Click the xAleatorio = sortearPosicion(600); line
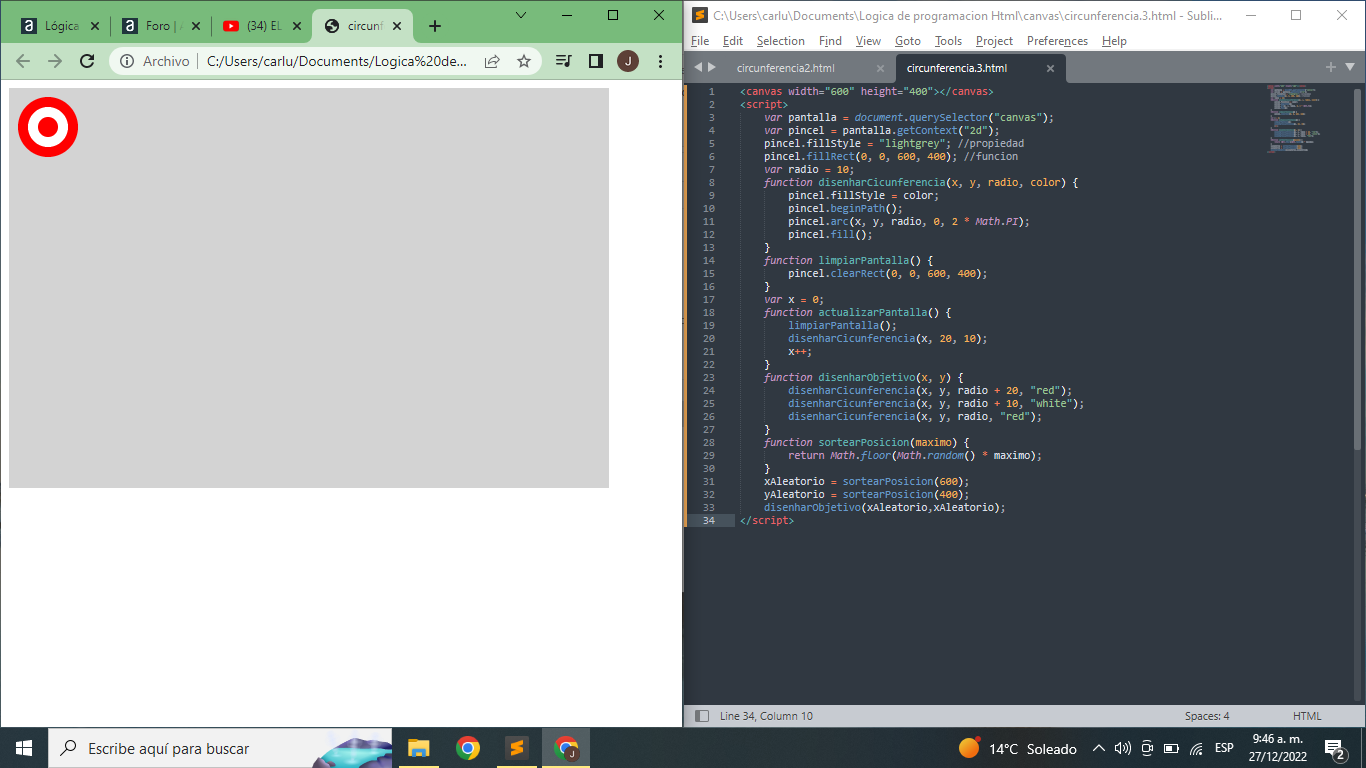This screenshot has width=1366, height=768. pos(866,481)
